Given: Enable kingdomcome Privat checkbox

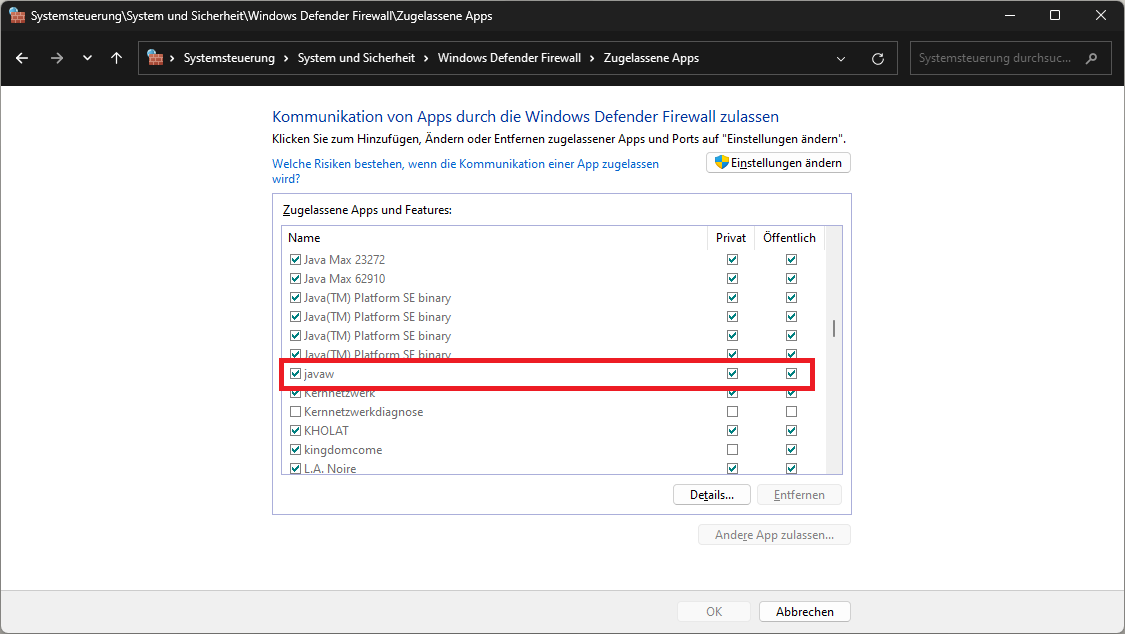Looking at the screenshot, I should [x=732, y=450].
